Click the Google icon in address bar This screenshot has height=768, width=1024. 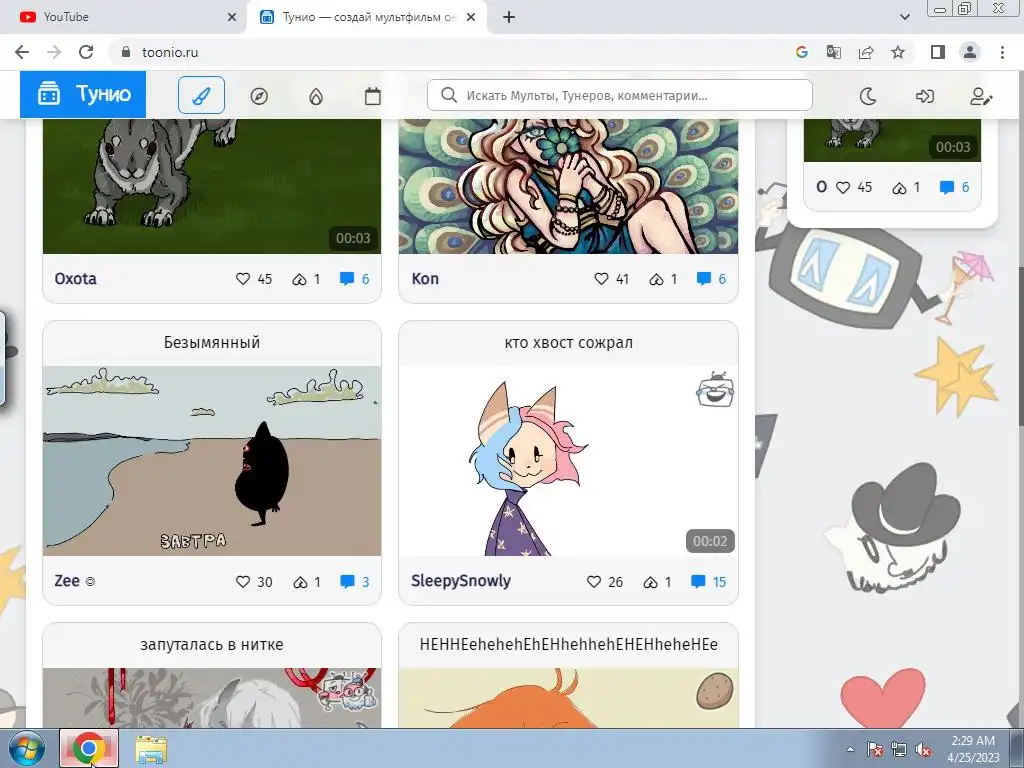[x=801, y=52]
